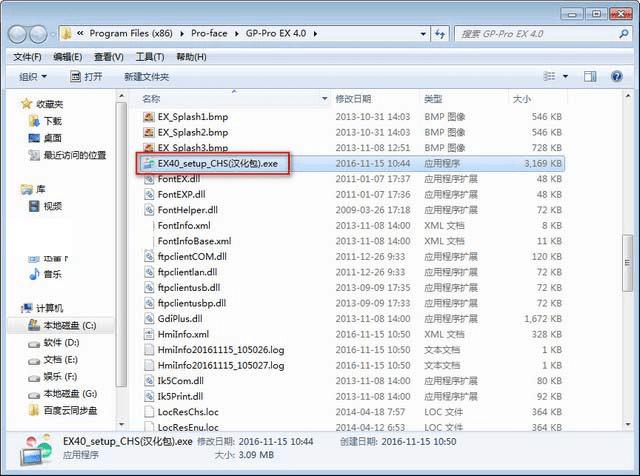The width and height of the screenshot is (640, 476).
Task: Select the 文档 (E:) drive
Action: [53, 360]
